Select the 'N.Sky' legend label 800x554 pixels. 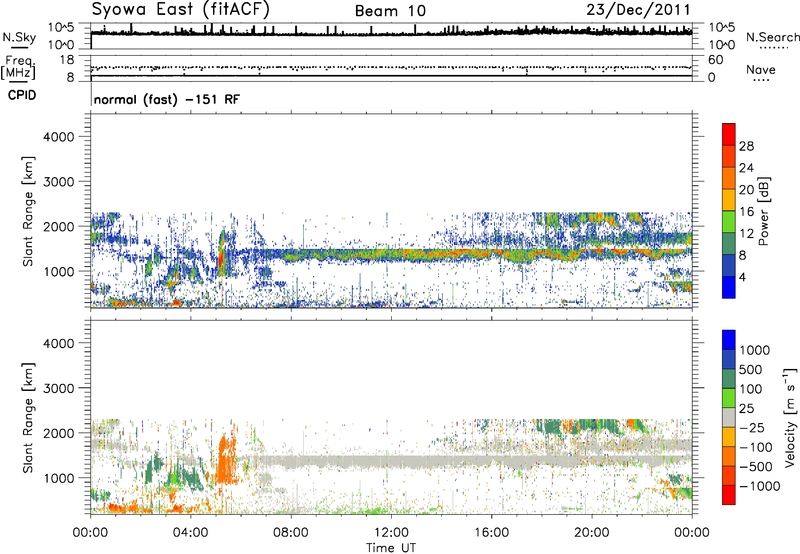pos(19,37)
